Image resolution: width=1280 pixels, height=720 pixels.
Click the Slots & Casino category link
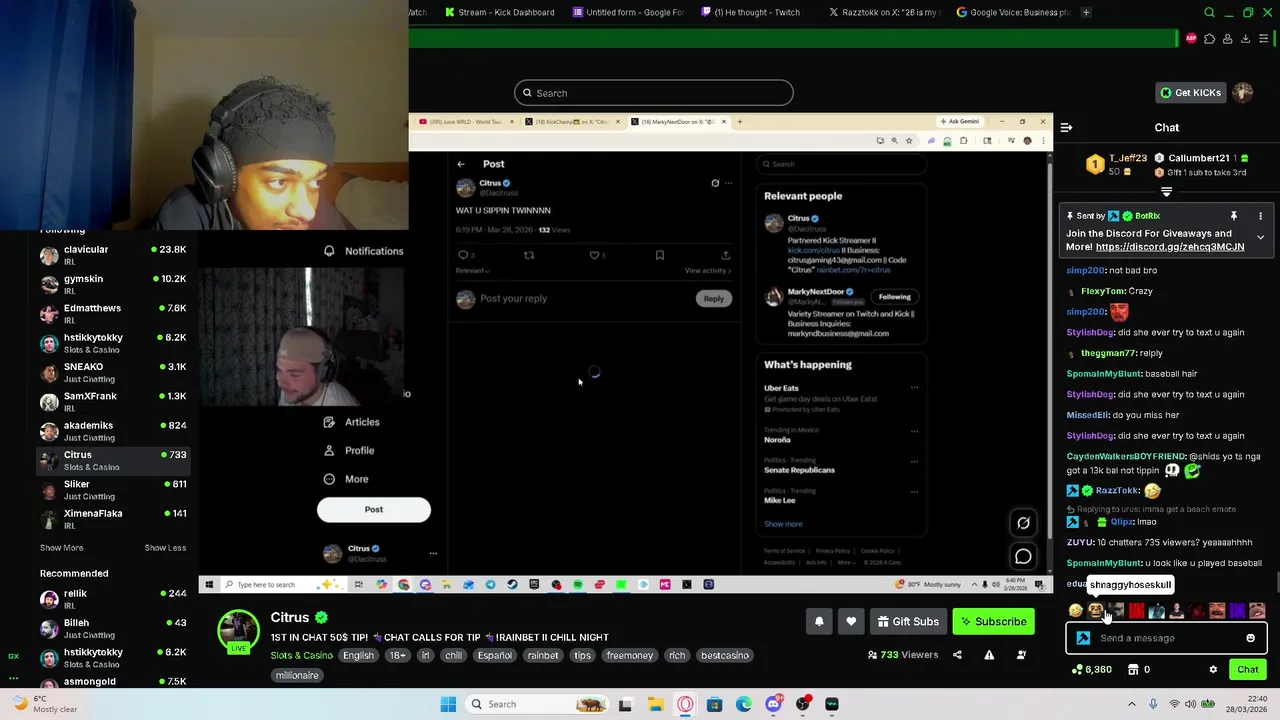[301, 656]
